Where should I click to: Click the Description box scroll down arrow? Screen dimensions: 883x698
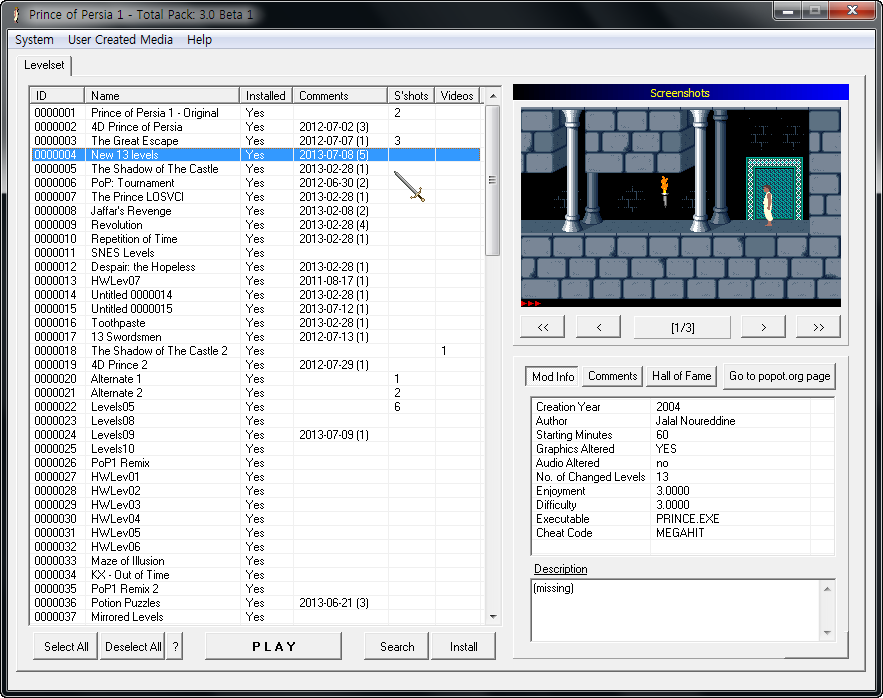coord(827,633)
